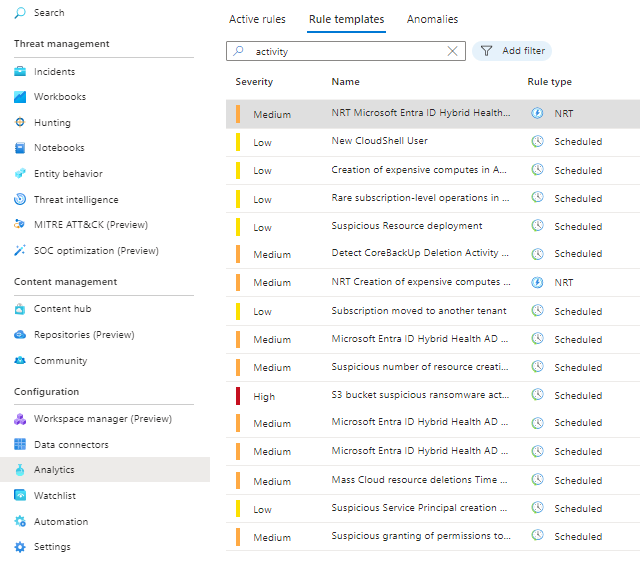Select Rare subscription-level operations template
The height and width of the screenshot is (568, 640).
(x=420, y=198)
